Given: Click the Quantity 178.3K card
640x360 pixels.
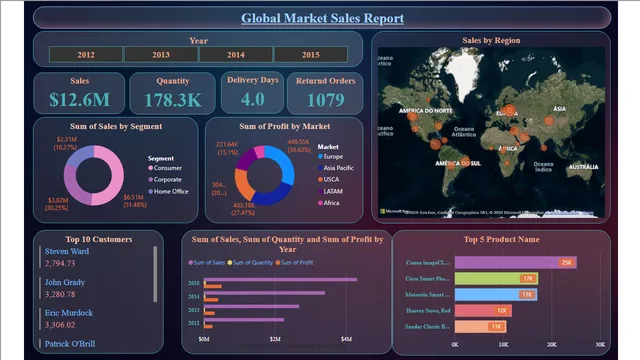Looking at the screenshot, I should click(173, 93).
